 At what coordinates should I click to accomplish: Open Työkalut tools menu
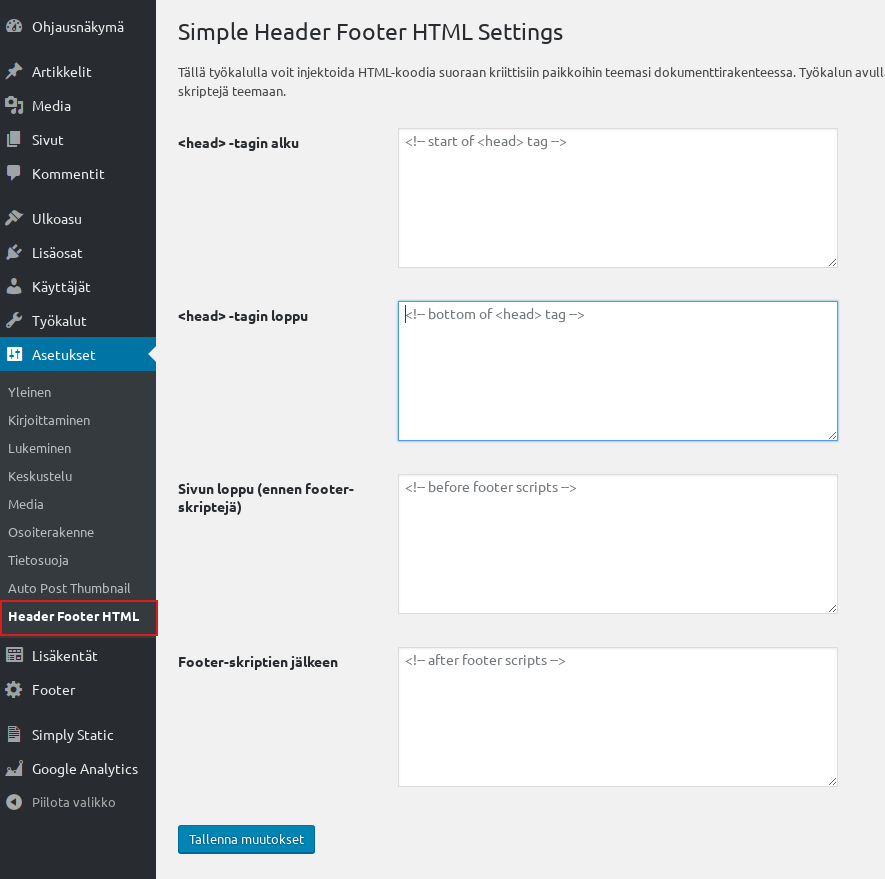tap(78, 320)
